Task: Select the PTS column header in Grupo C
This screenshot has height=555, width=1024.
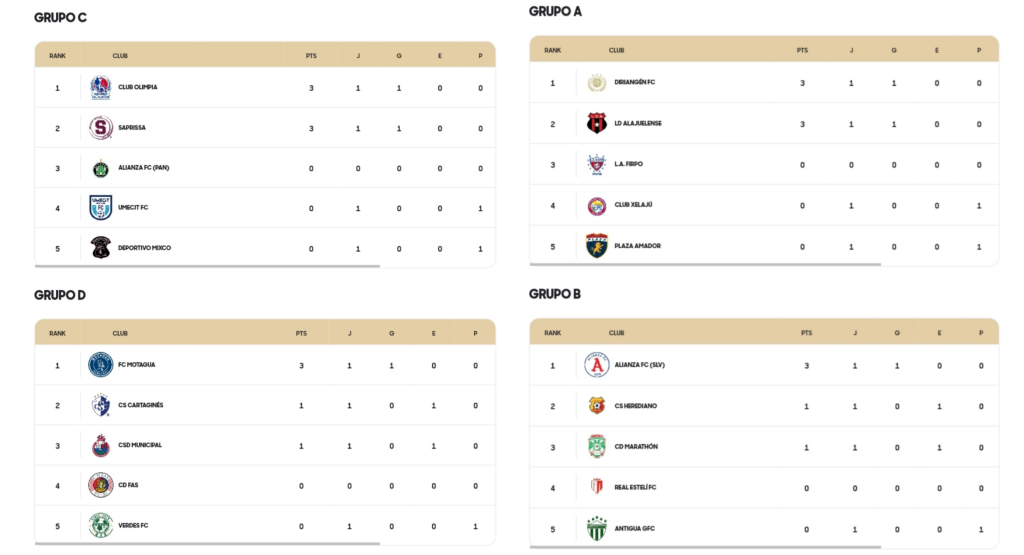Action: (311, 56)
